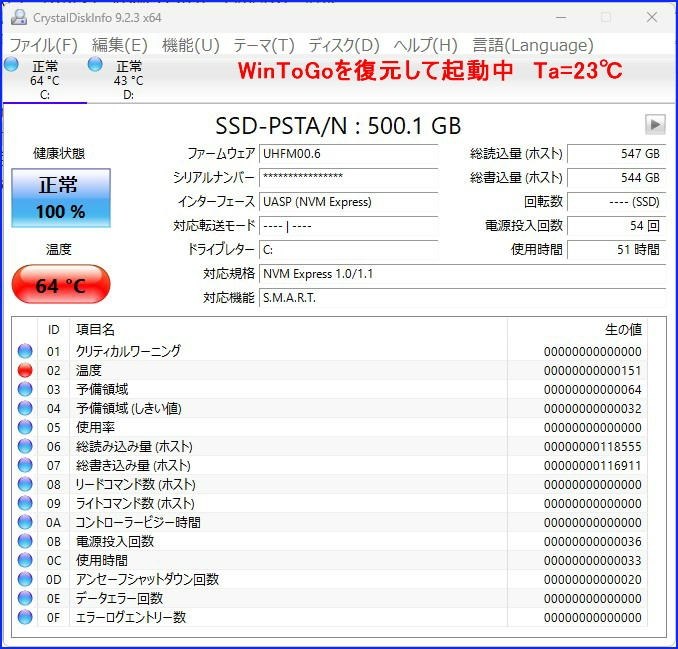Click status dot for ID 09 ライトコマンド数
Image resolution: width=678 pixels, height=649 pixels.
(x=25, y=503)
